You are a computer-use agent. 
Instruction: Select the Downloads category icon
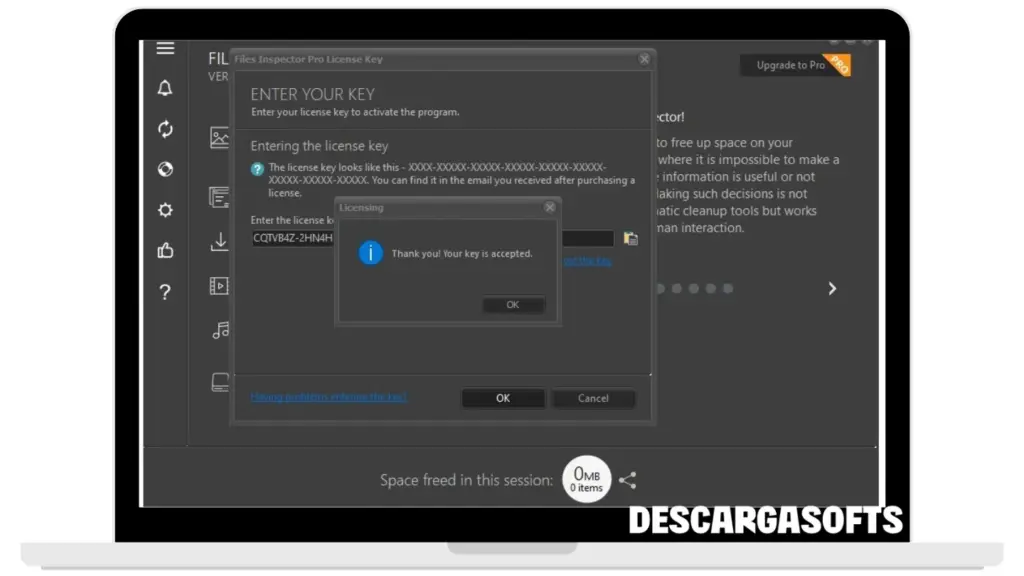(x=219, y=242)
